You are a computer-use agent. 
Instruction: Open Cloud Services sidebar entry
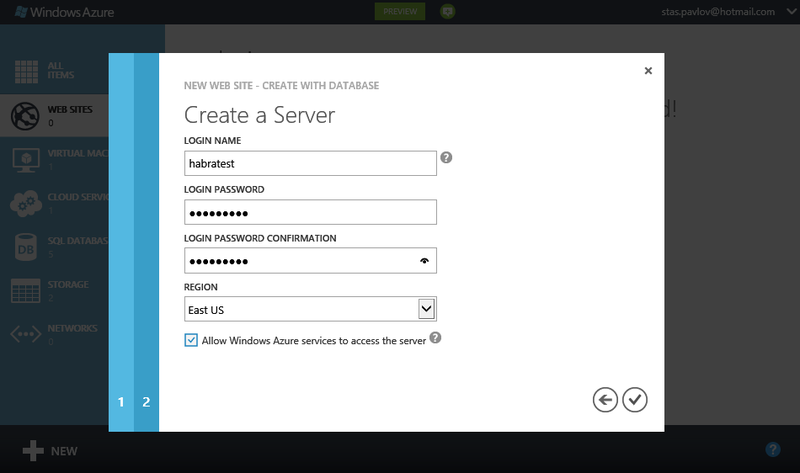pos(55,203)
